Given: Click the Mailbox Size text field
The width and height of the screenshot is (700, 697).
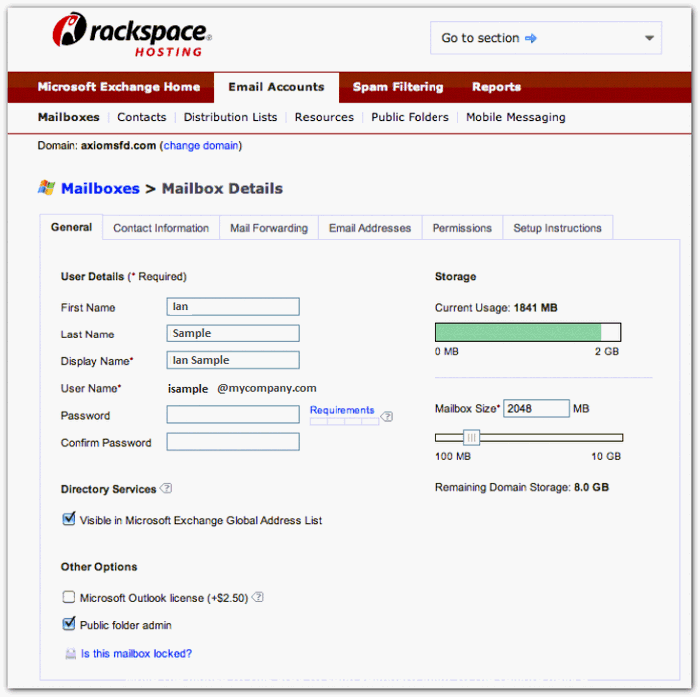Looking at the screenshot, I should tap(536, 408).
